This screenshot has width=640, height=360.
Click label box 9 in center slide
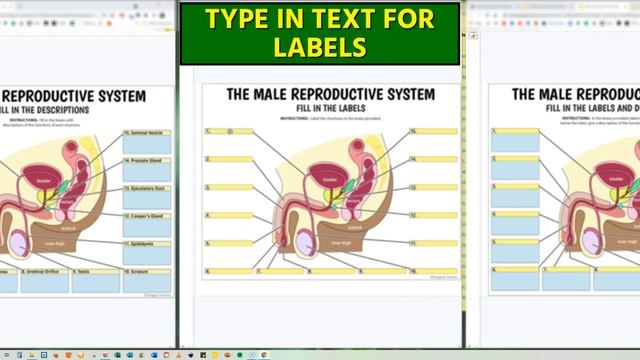[x=382, y=271]
